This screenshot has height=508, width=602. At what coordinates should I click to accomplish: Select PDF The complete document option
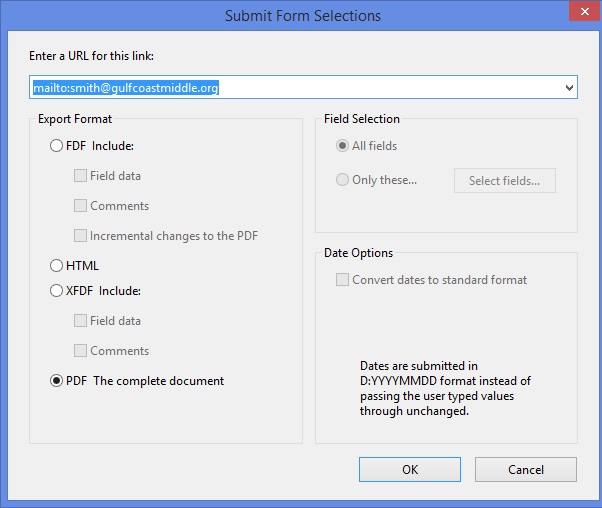57,381
